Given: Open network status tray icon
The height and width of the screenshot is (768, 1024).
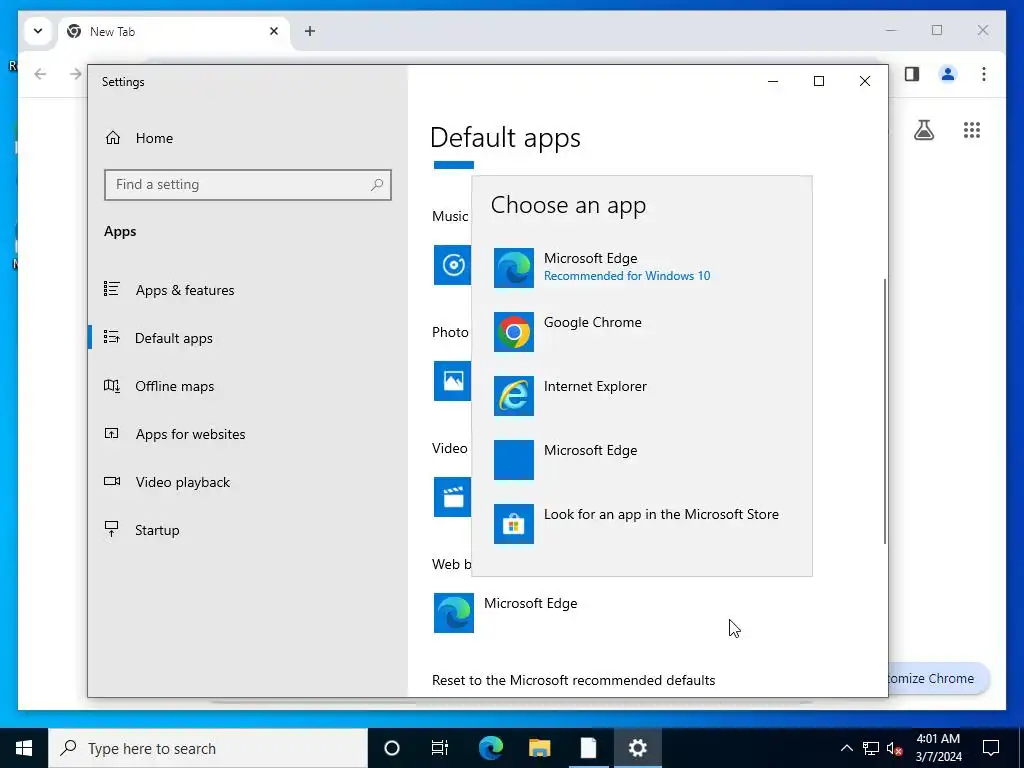Looking at the screenshot, I should pyautogui.click(x=871, y=748).
